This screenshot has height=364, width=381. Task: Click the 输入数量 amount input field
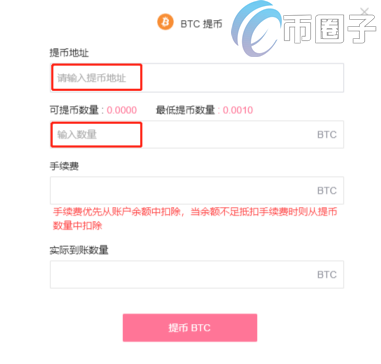coord(197,134)
